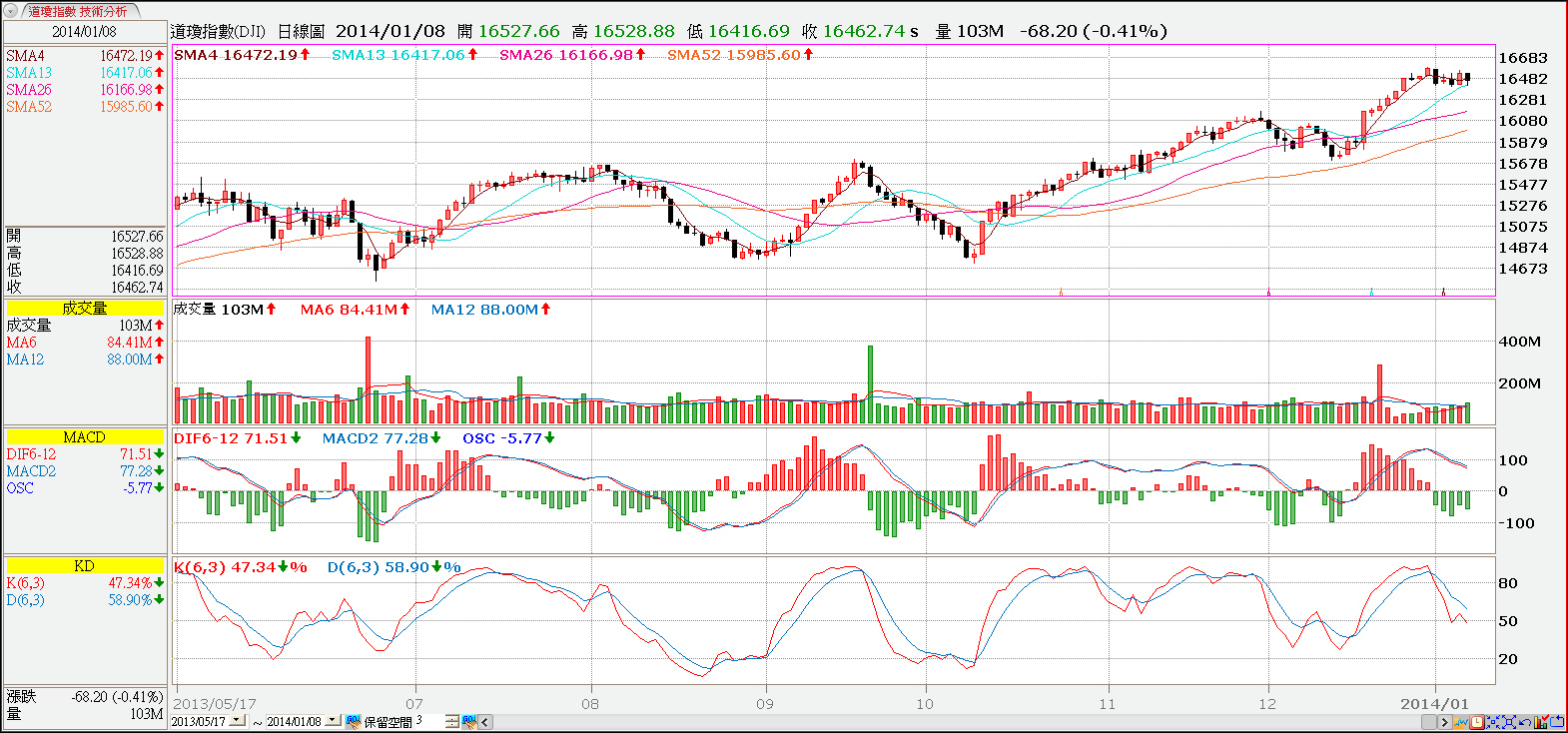Select the SMA26 row in the left panel
Screen dimensions: 1568x733
[85, 90]
